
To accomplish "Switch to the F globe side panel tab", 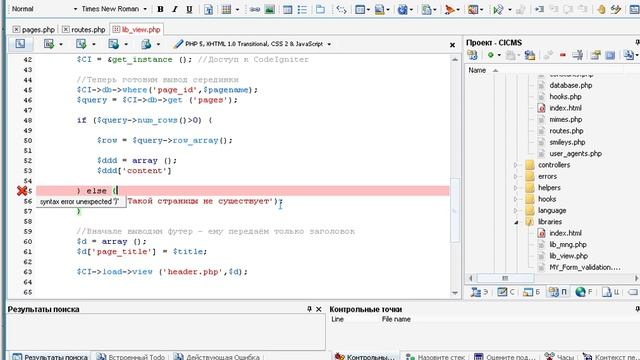I will coord(584,292).
